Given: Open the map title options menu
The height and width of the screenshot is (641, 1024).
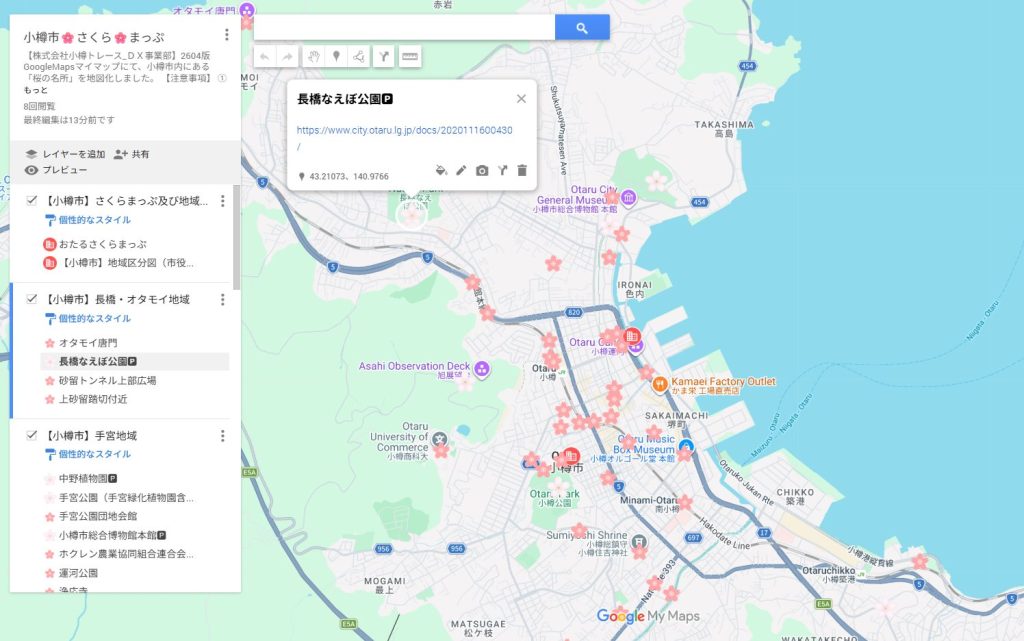Looking at the screenshot, I should (x=227, y=35).
